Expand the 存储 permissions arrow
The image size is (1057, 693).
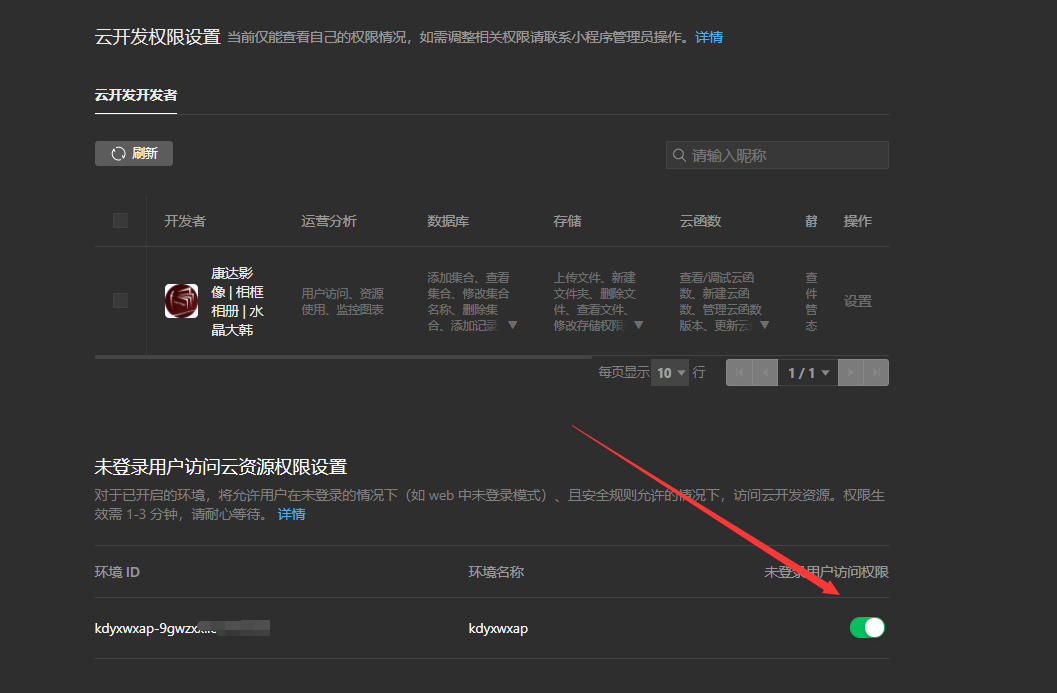click(638, 325)
